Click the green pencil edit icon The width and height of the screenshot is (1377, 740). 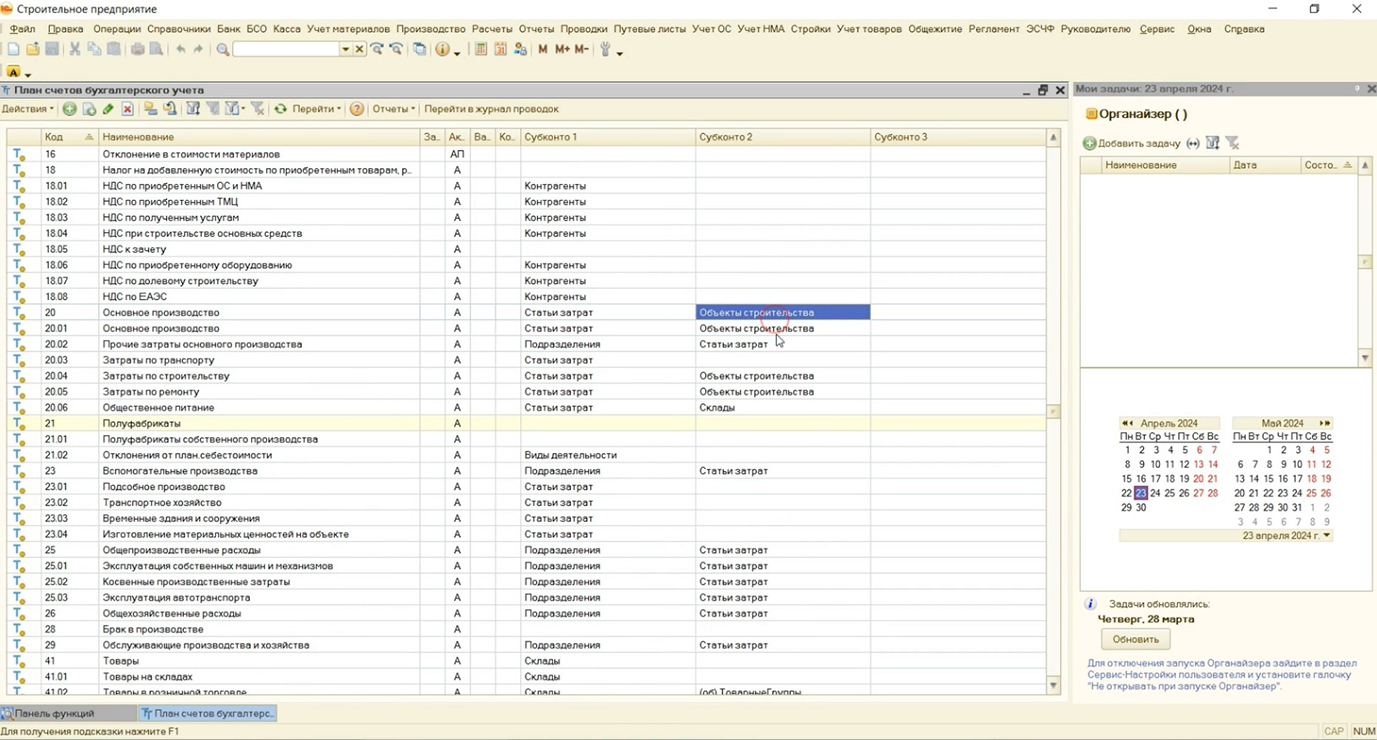pyautogui.click(x=108, y=109)
